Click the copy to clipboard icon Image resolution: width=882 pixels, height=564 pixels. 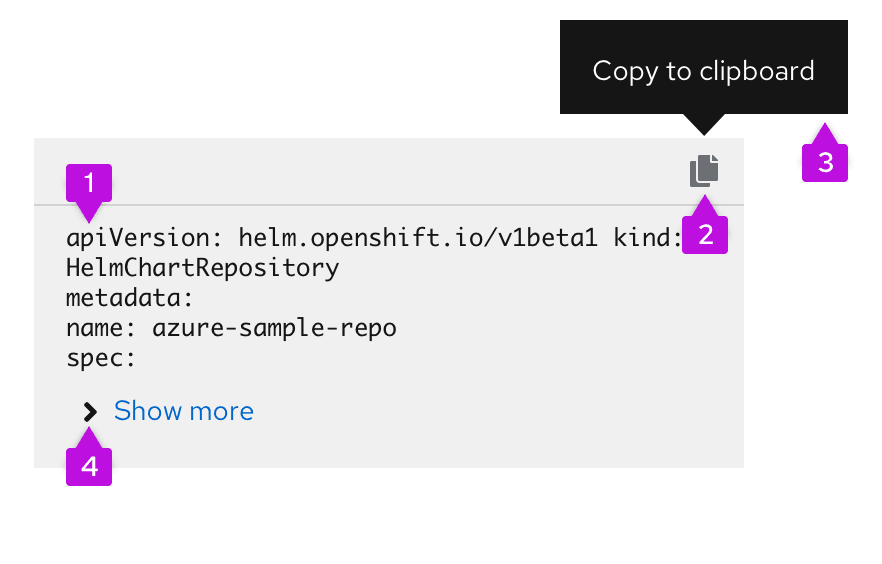(704, 171)
